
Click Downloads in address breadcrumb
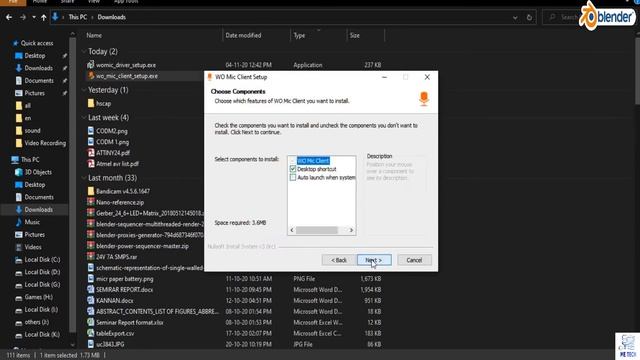pos(111,17)
